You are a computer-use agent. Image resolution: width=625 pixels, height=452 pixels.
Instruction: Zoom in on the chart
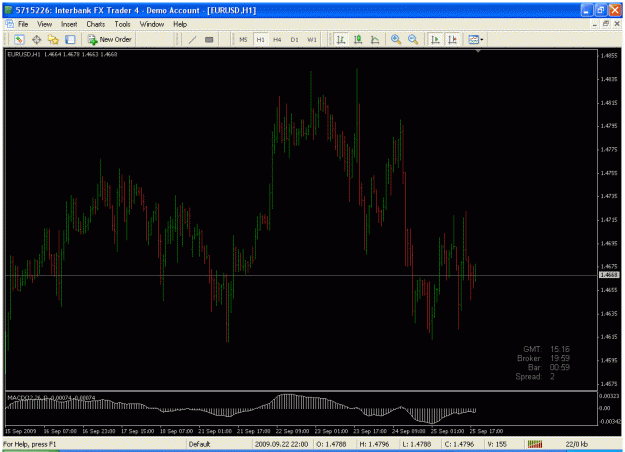coord(396,39)
